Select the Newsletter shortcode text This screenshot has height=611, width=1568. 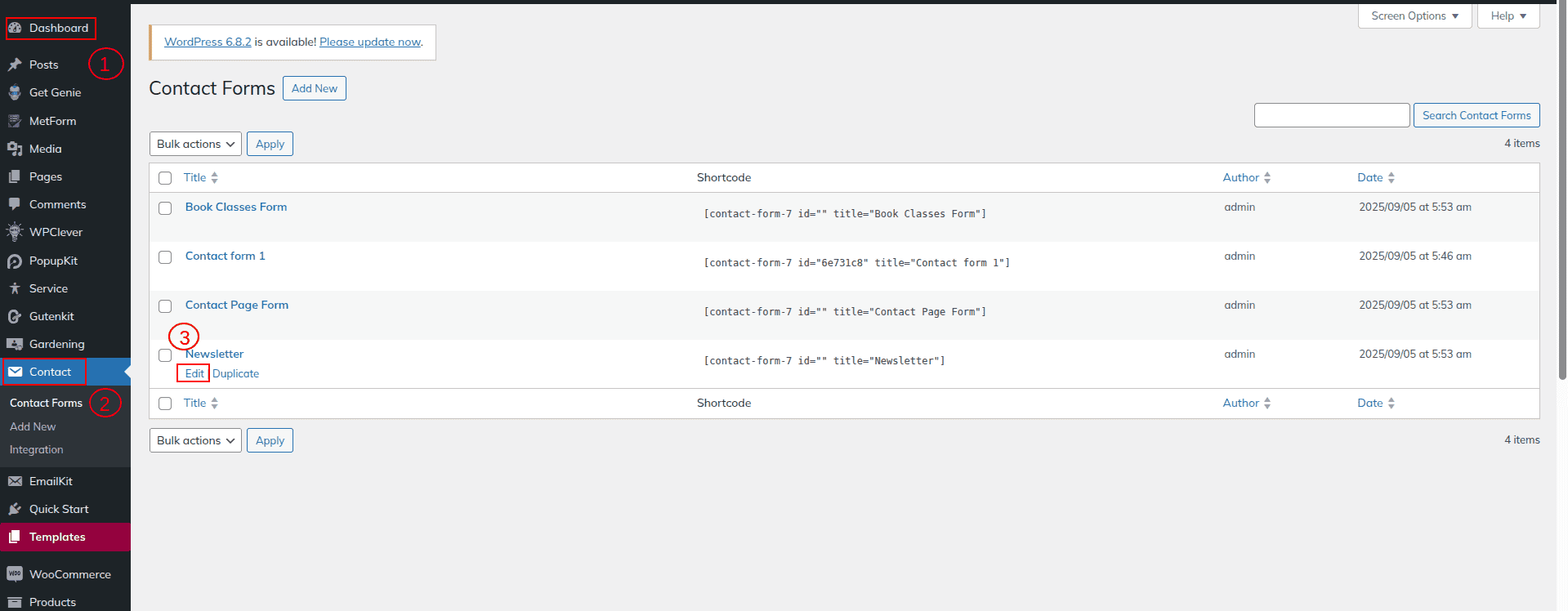[x=824, y=361]
